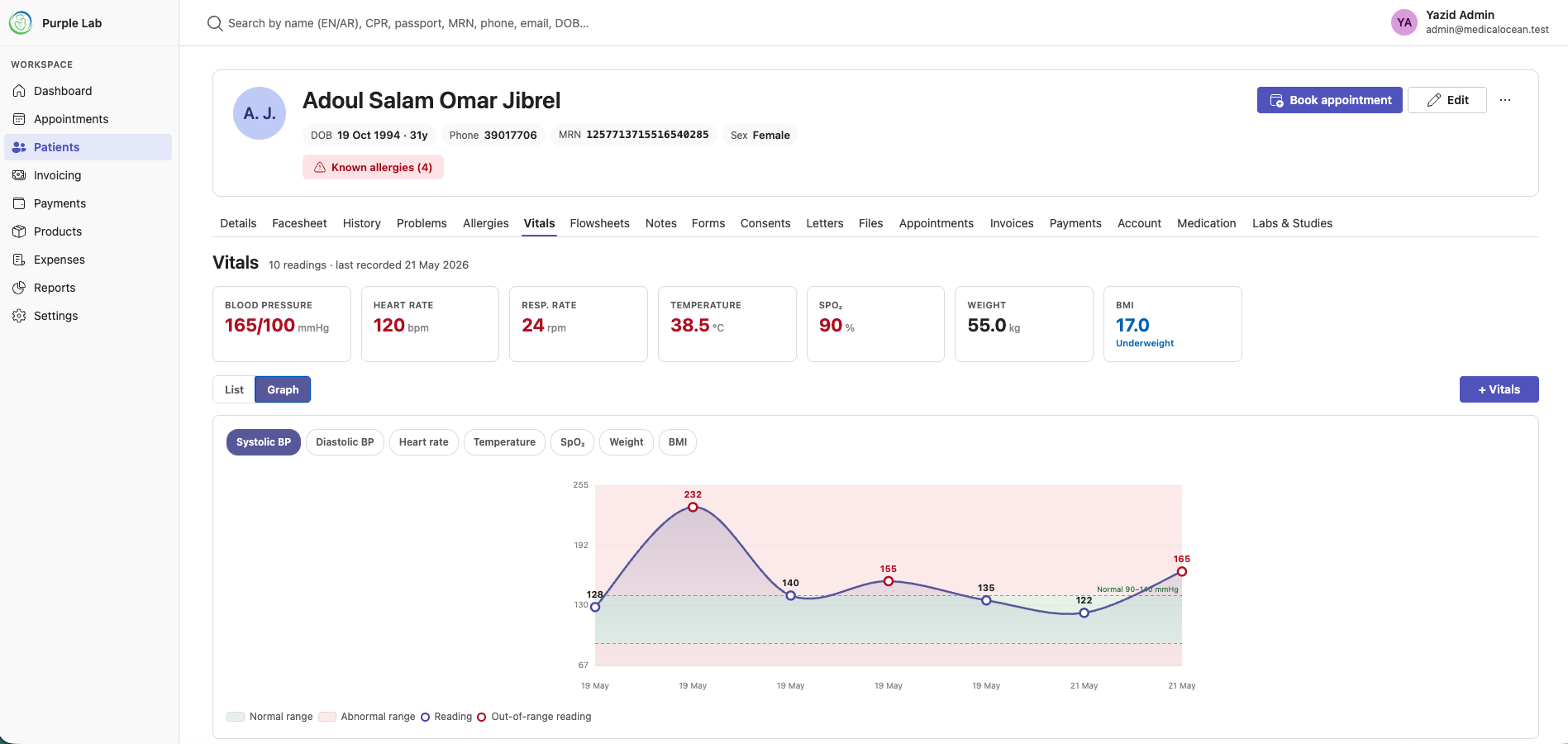Screen dimensions: 1568x744
Task: Switch to Graph view
Action: point(283,389)
